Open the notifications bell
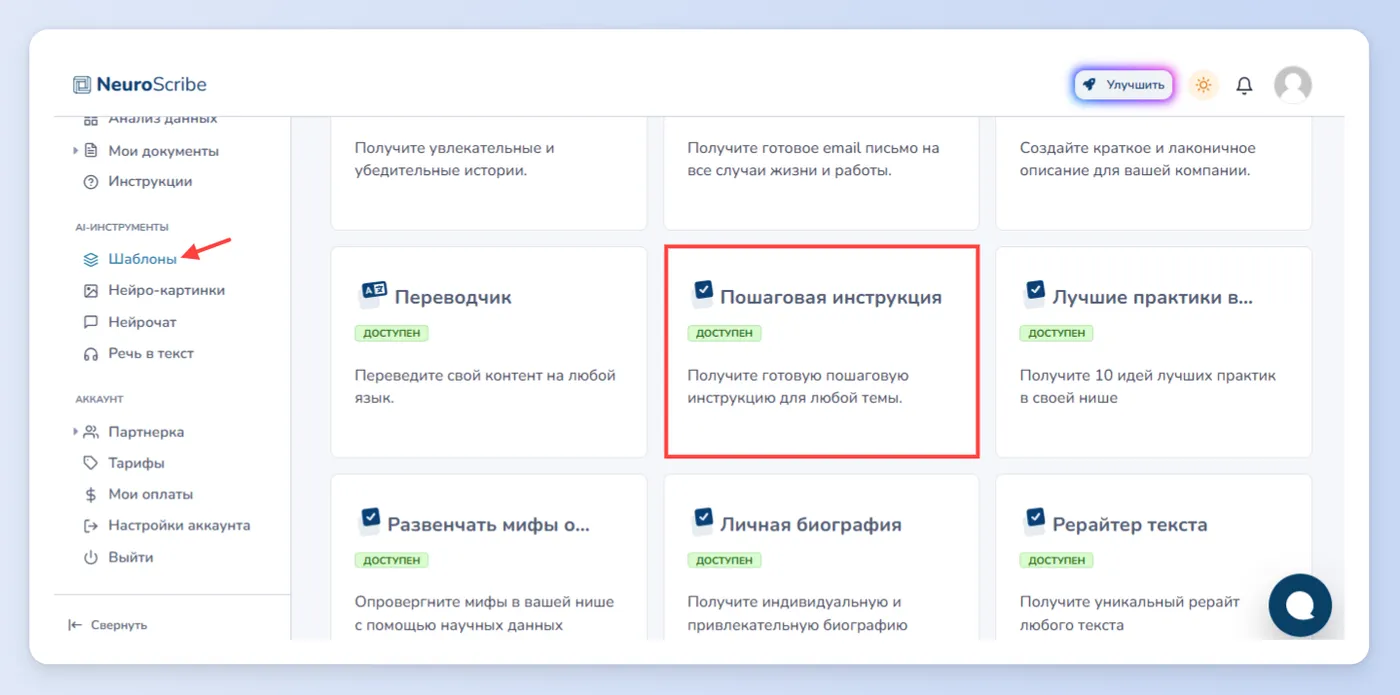Image resolution: width=1400 pixels, height=695 pixels. [x=1244, y=85]
